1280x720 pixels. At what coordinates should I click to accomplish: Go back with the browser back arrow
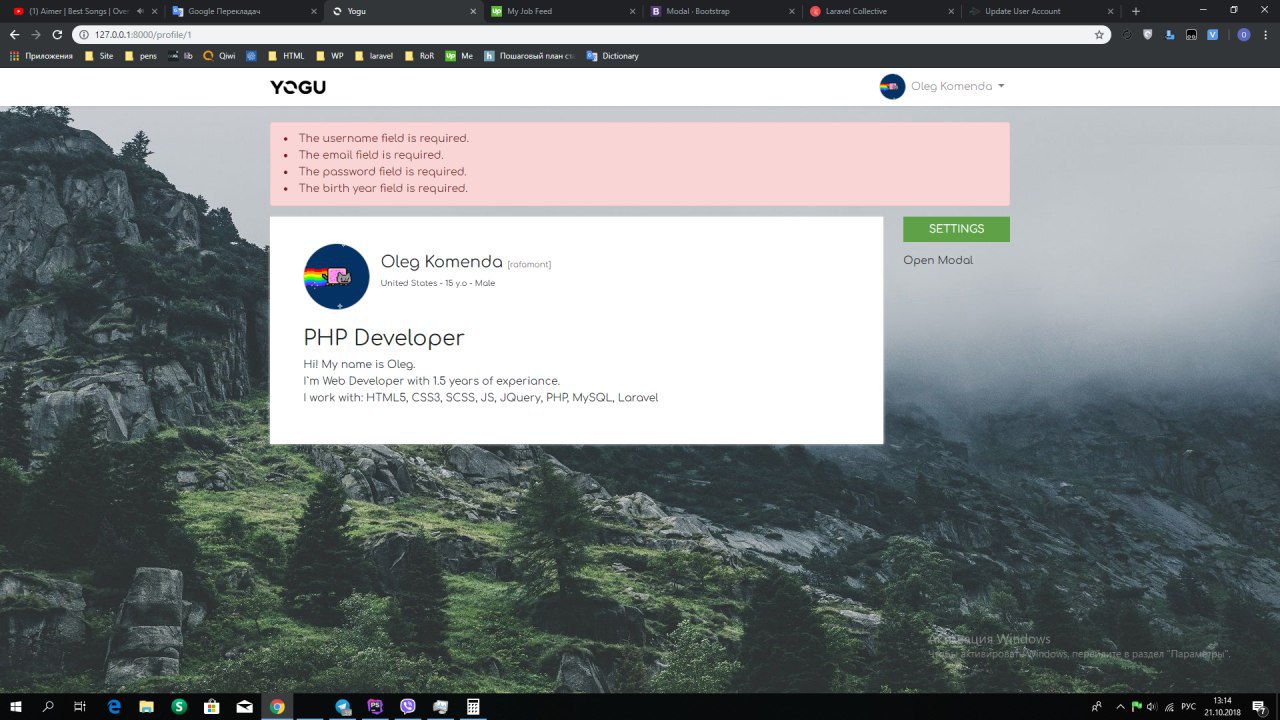click(14, 34)
